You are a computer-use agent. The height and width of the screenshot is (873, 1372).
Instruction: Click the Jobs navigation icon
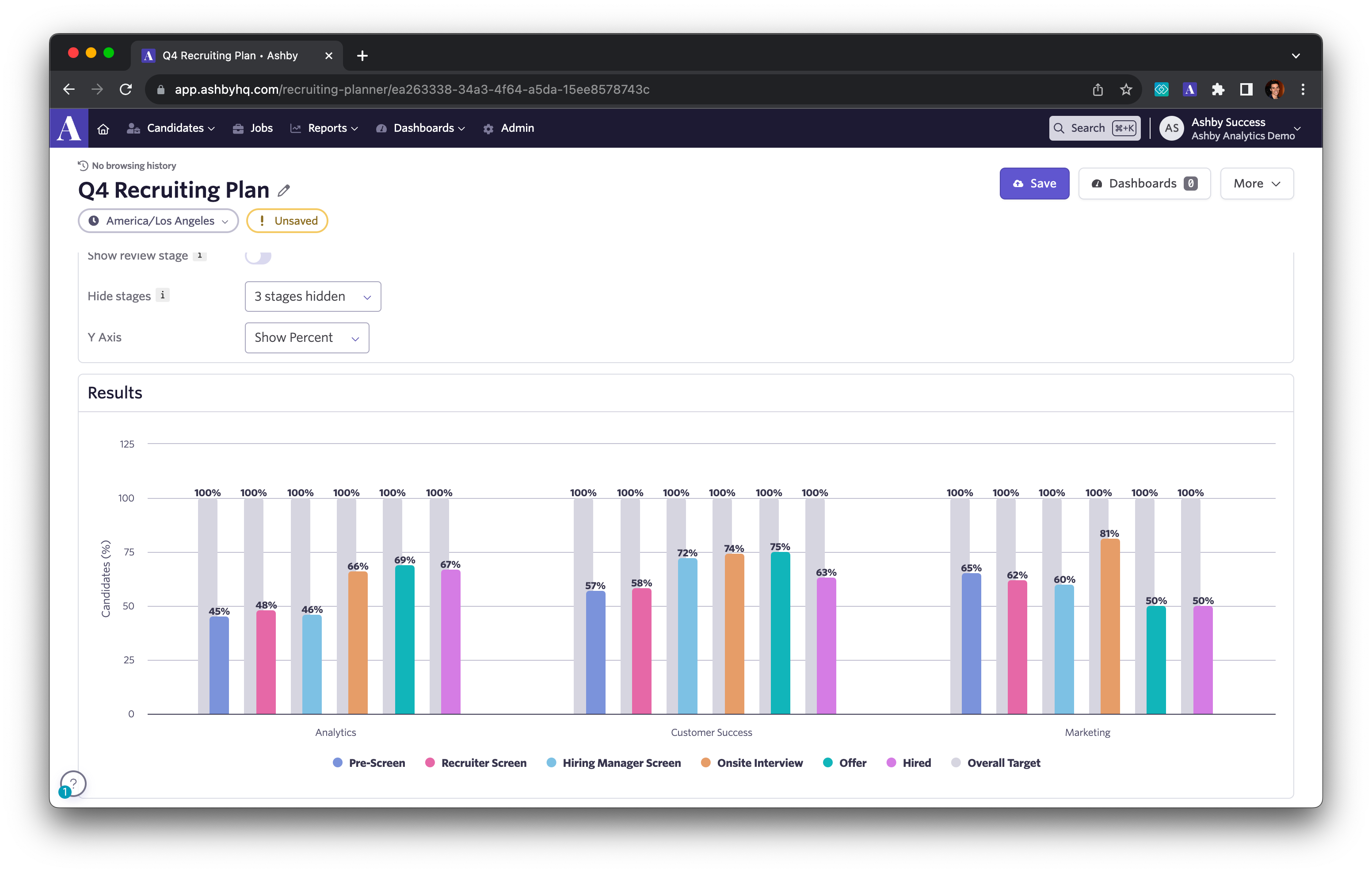click(238, 128)
